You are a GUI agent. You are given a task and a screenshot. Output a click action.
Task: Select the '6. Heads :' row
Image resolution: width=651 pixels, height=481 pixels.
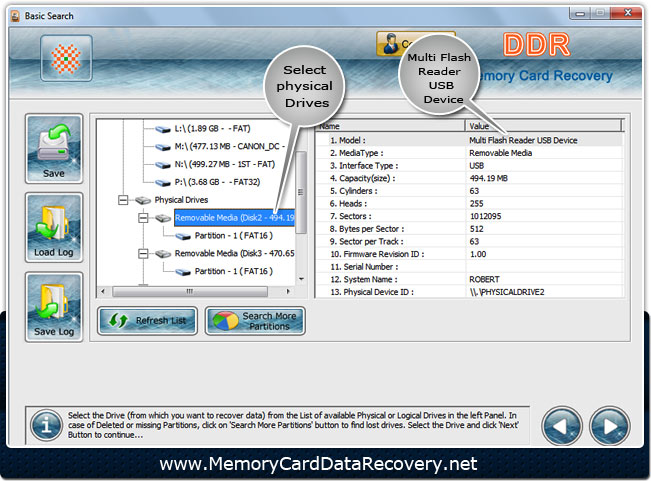click(469, 204)
